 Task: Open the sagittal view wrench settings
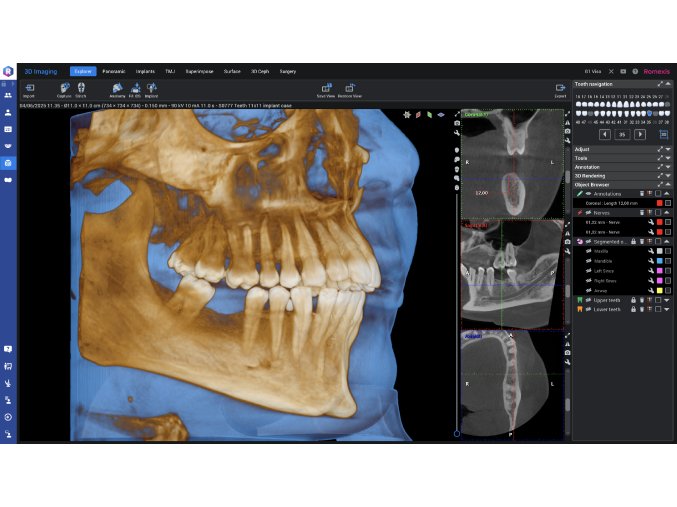click(567, 251)
